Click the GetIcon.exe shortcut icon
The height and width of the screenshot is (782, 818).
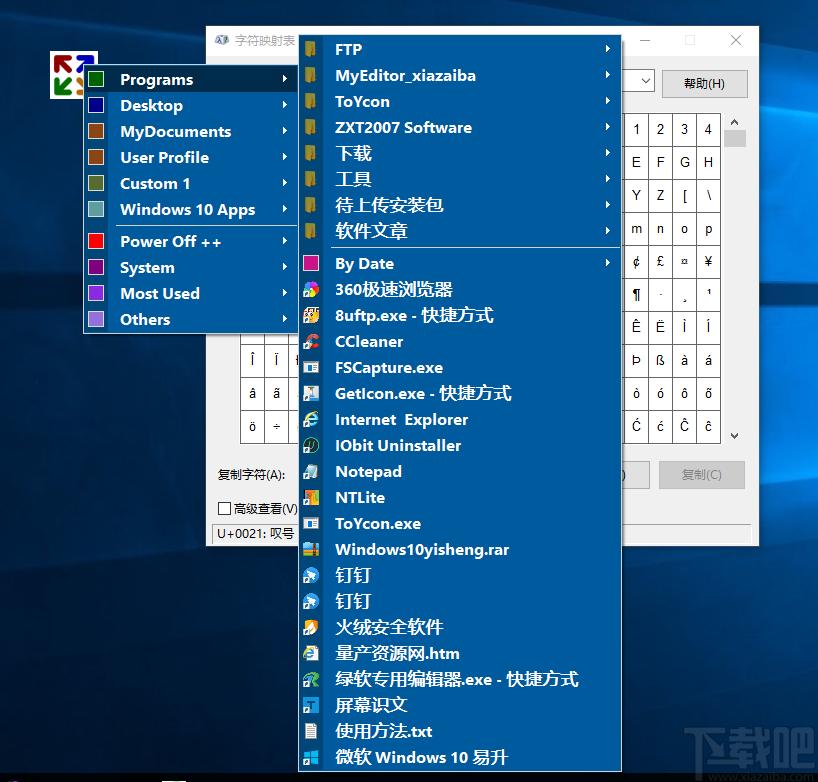click(x=311, y=393)
